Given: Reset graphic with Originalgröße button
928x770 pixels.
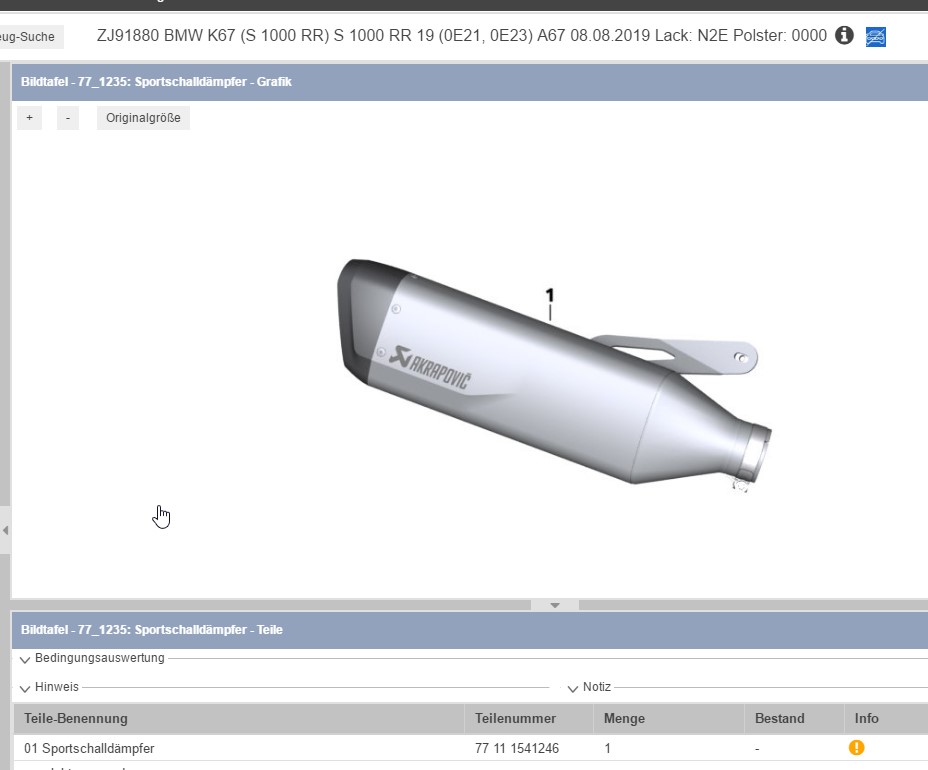Looking at the screenshot, I should (x=143, y=118).
